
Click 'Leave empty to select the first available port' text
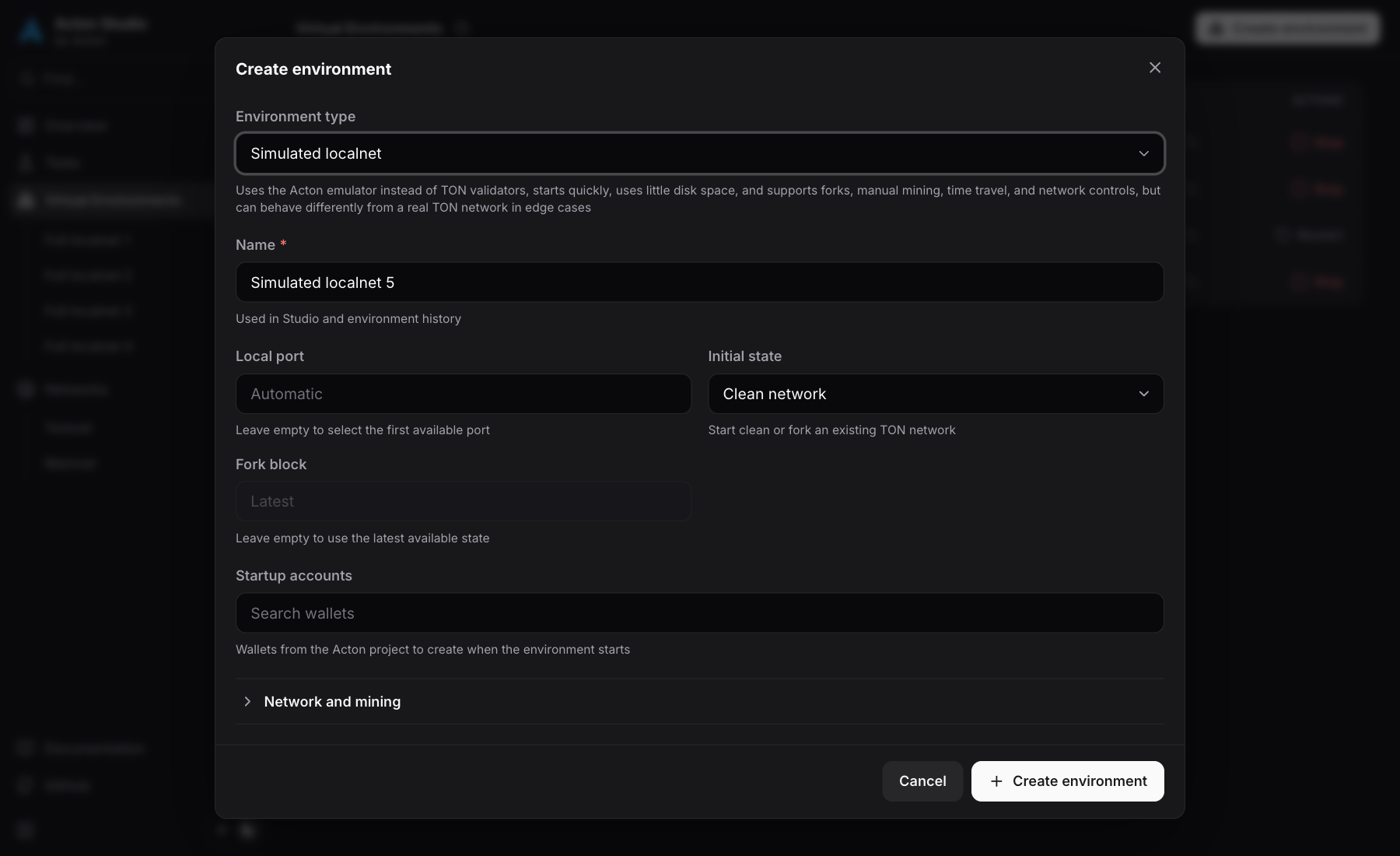tap(362, 430)
